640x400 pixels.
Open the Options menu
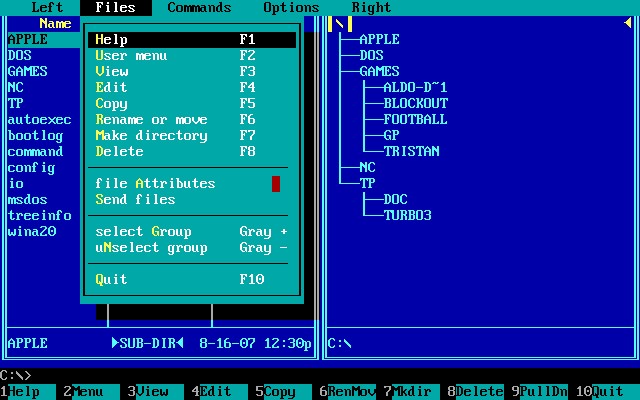(x=291, y=7)
